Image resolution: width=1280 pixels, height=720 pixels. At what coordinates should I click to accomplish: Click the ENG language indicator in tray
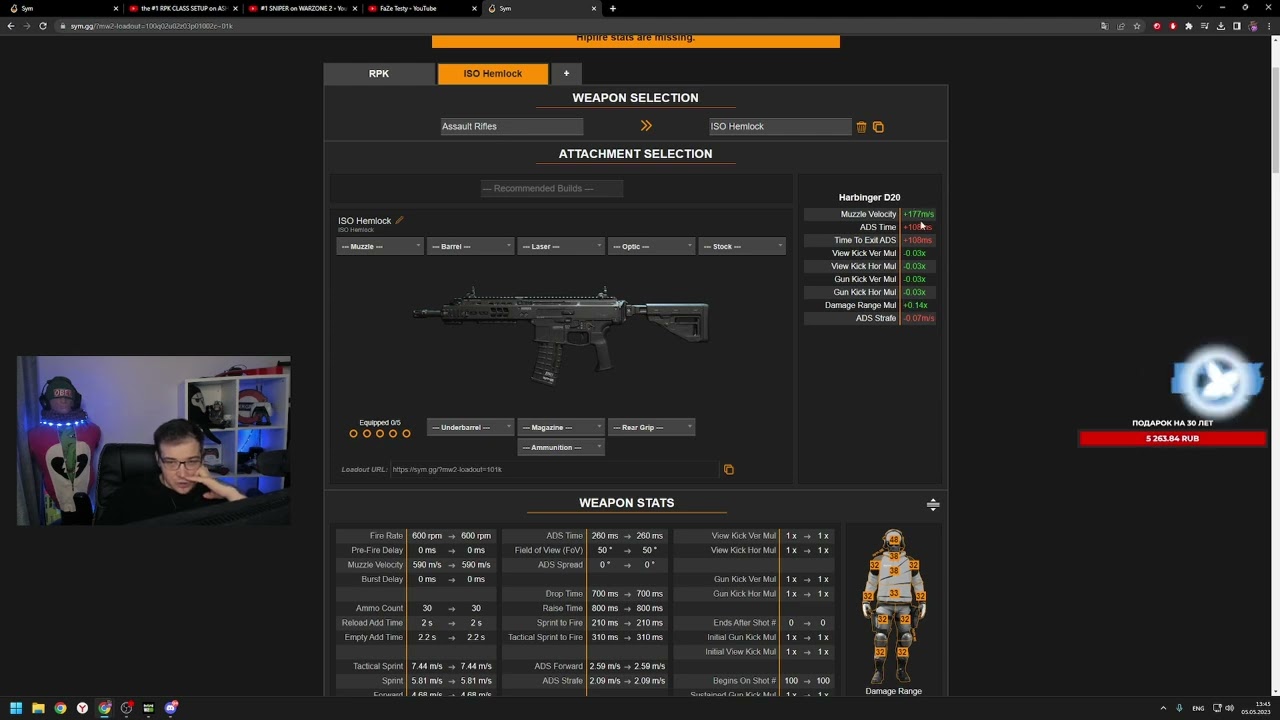[1198, 708]
